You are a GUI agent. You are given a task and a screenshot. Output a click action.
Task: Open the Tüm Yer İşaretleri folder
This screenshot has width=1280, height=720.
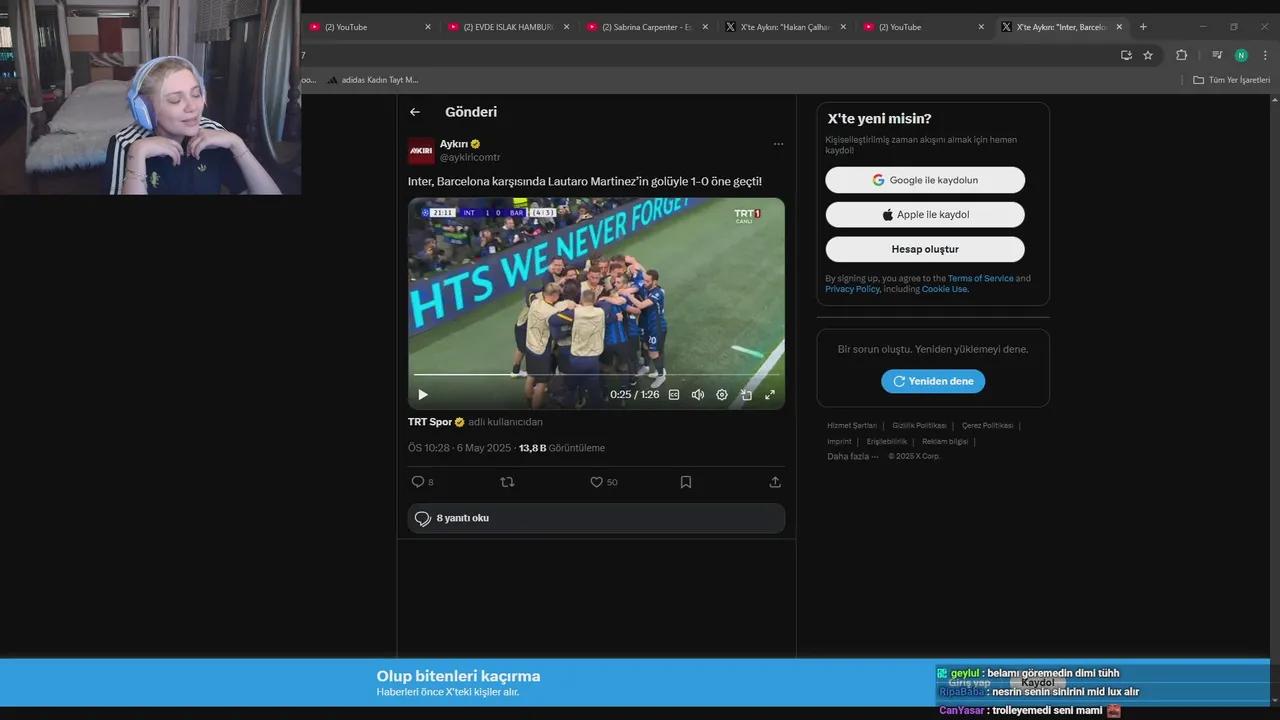coord(1231,80)
